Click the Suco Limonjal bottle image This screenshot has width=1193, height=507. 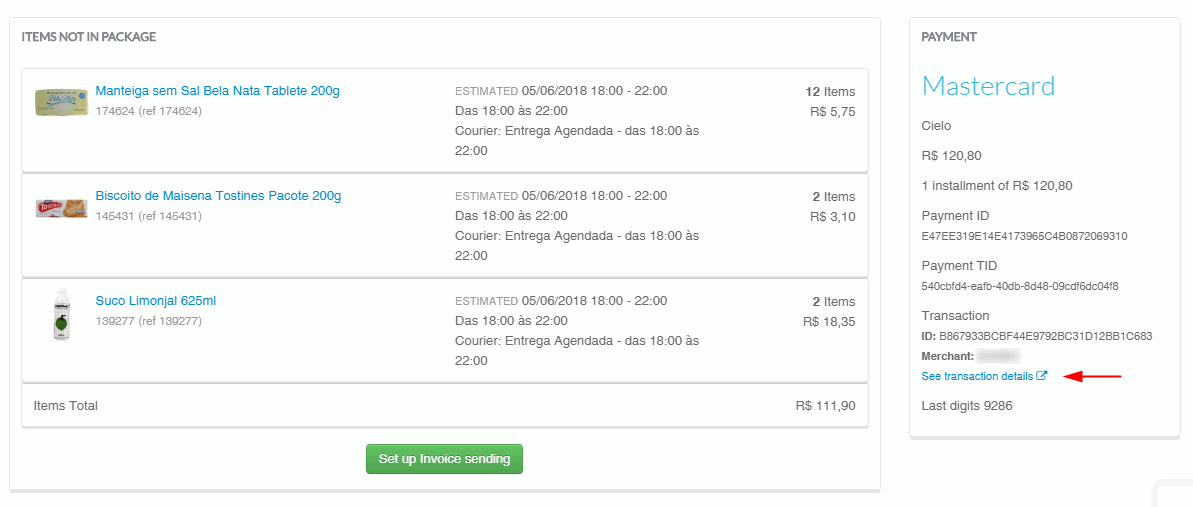[61, 315]
